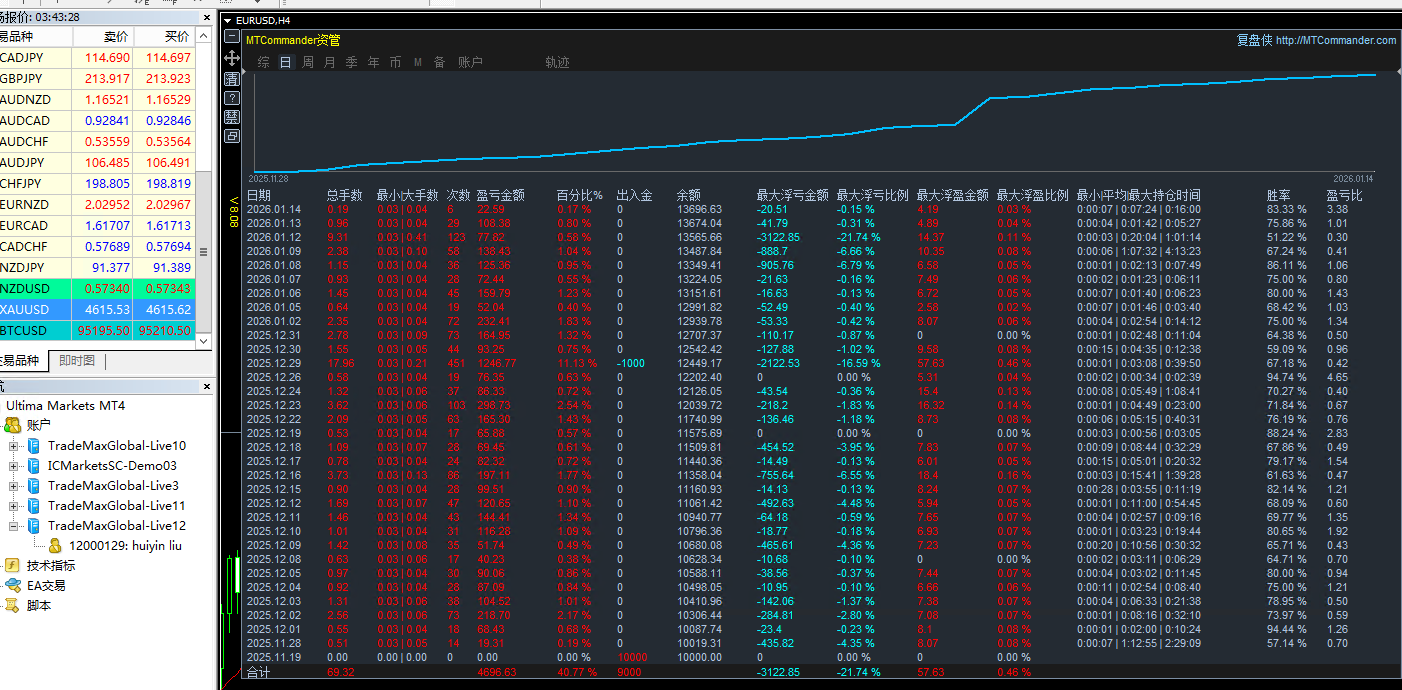Click the 账户 accounts group icon in navigator
This screenshot has width=1402, height=690.
tap(13, 425)
